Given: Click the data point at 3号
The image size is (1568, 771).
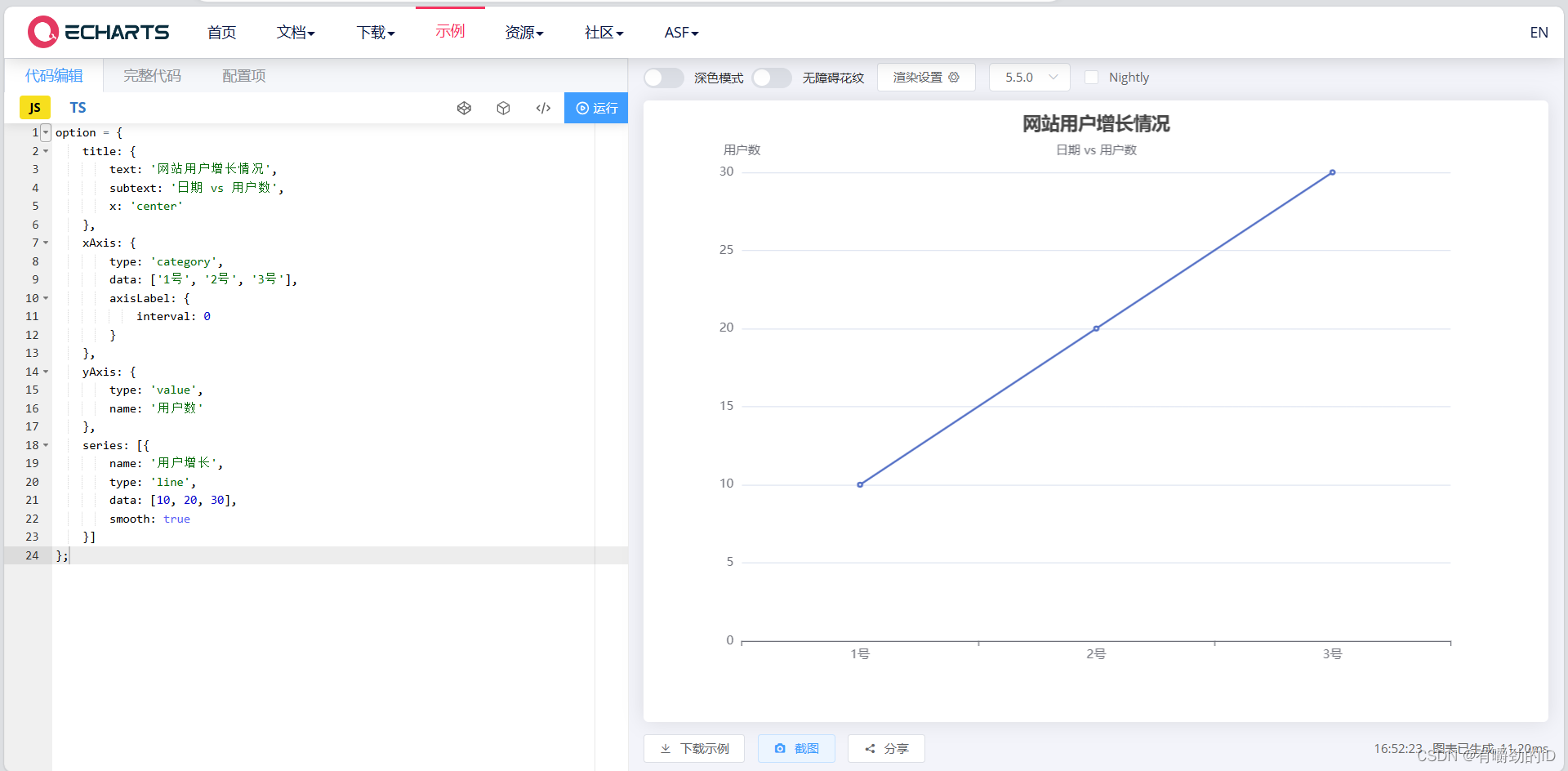Looking at the screenshot, I should [x=1332, y=172].
